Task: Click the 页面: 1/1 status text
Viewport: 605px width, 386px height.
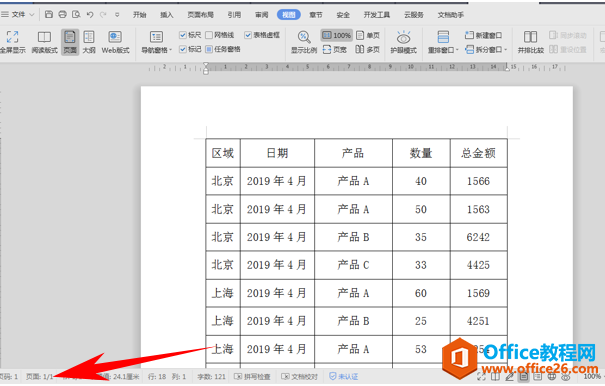Action: point(39,376)
